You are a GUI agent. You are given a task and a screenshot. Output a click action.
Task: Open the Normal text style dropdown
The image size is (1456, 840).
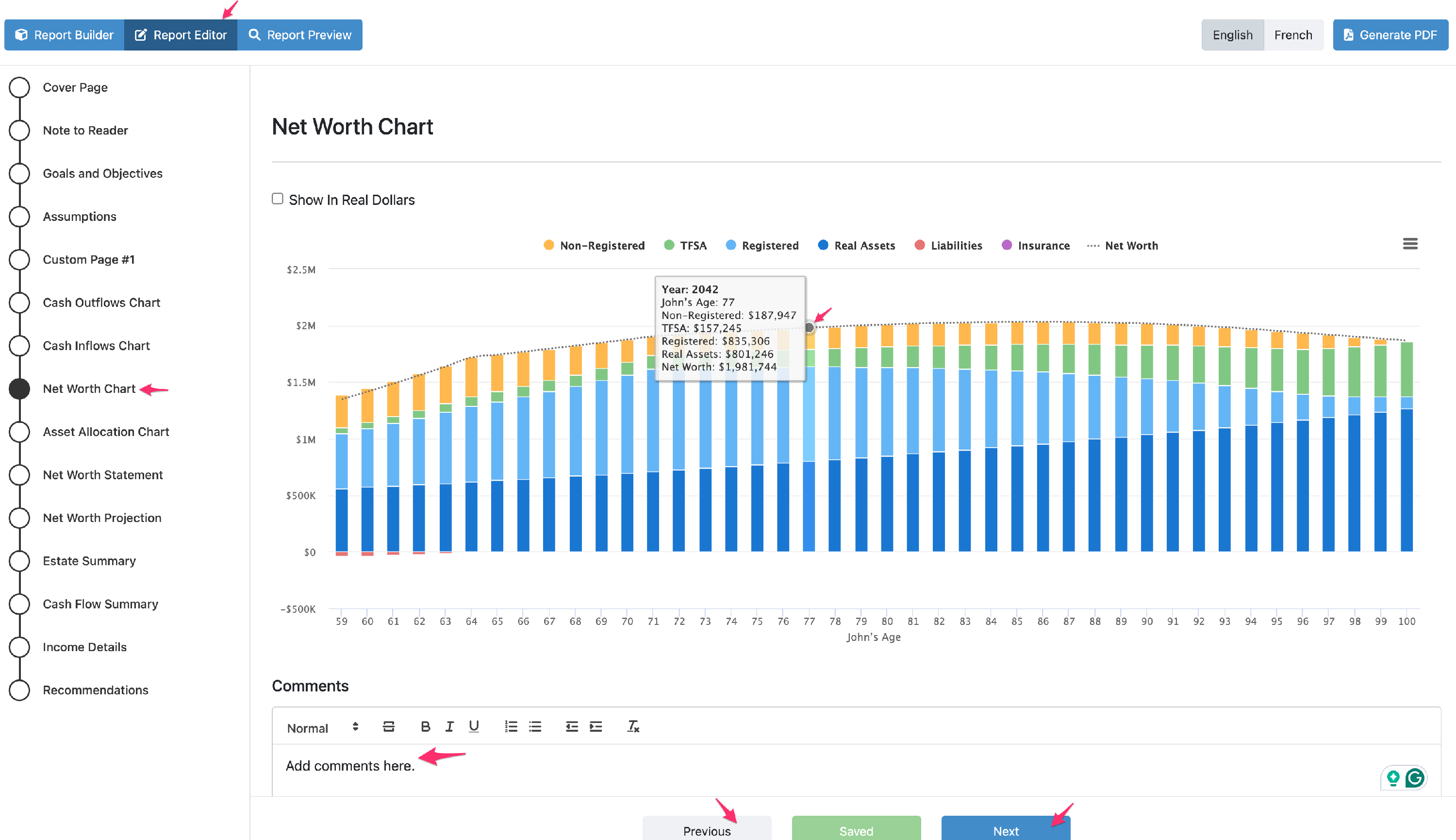[x=322, y=728]
